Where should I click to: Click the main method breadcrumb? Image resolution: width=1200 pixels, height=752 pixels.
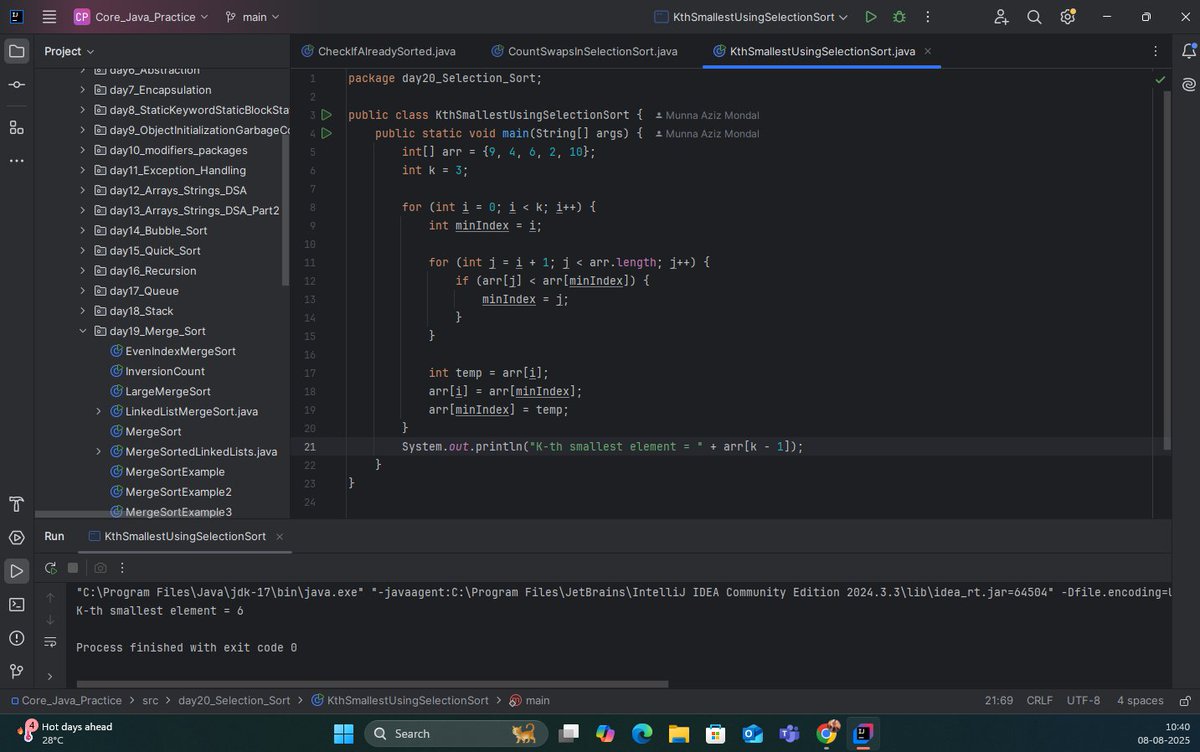click(530, 700)
